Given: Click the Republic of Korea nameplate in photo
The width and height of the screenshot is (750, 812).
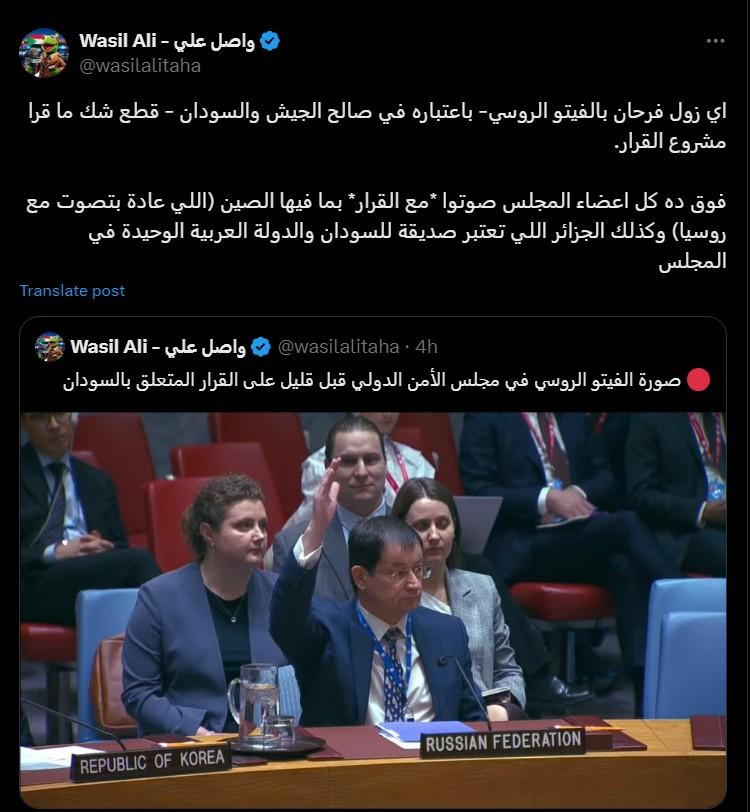Looking at the screenshot, I should tap(151, 762).
